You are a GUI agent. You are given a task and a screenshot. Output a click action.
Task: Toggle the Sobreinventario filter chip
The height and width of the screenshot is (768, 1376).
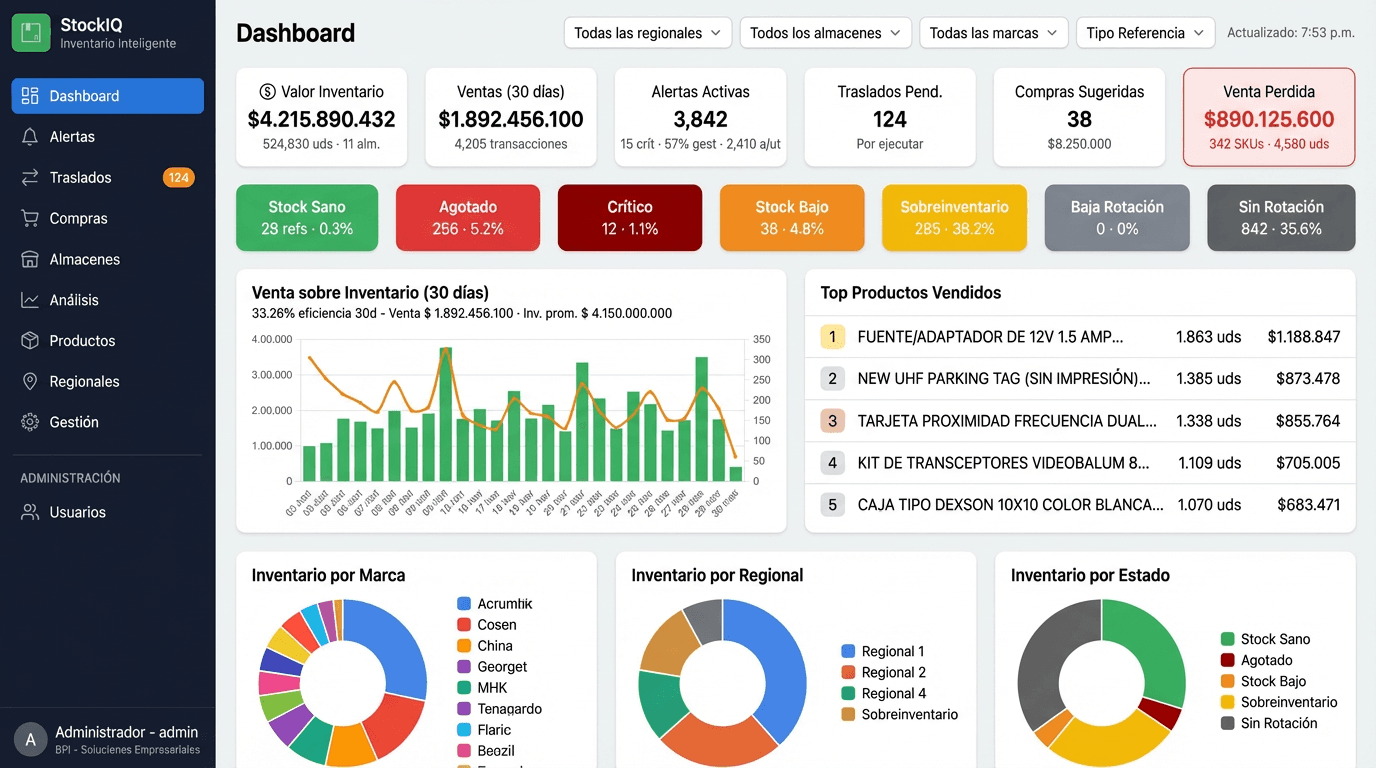point(953,217)
